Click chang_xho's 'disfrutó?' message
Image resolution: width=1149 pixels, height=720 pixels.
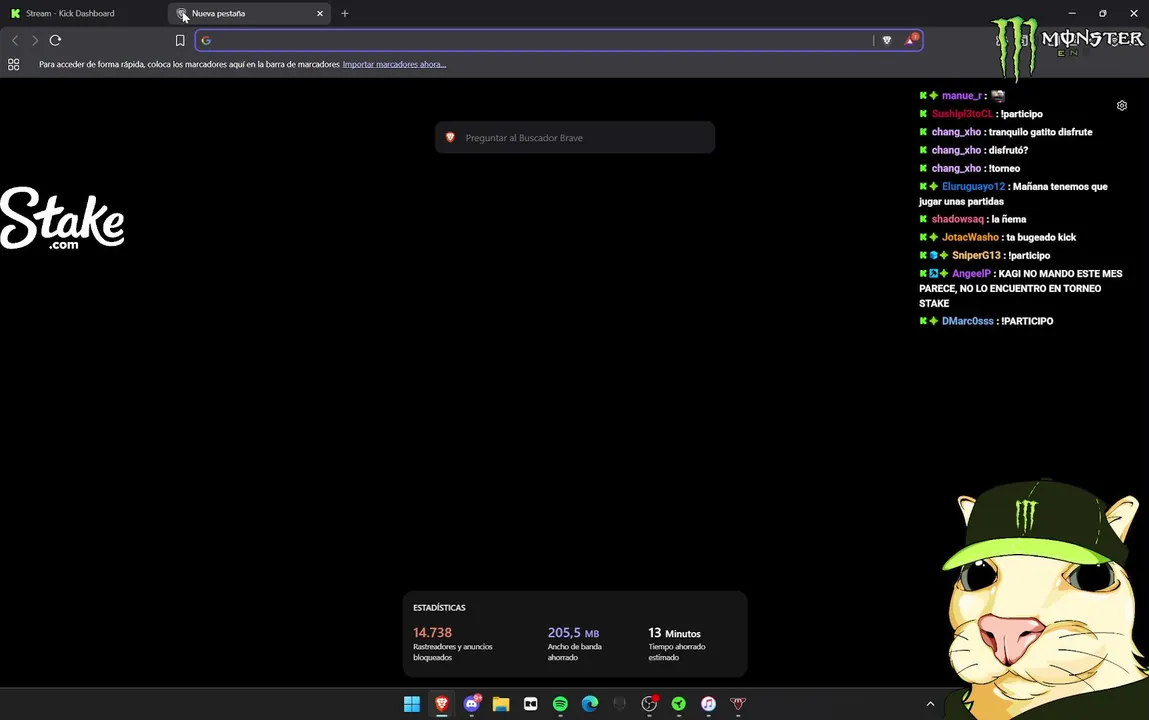(x=1008, y=150)
